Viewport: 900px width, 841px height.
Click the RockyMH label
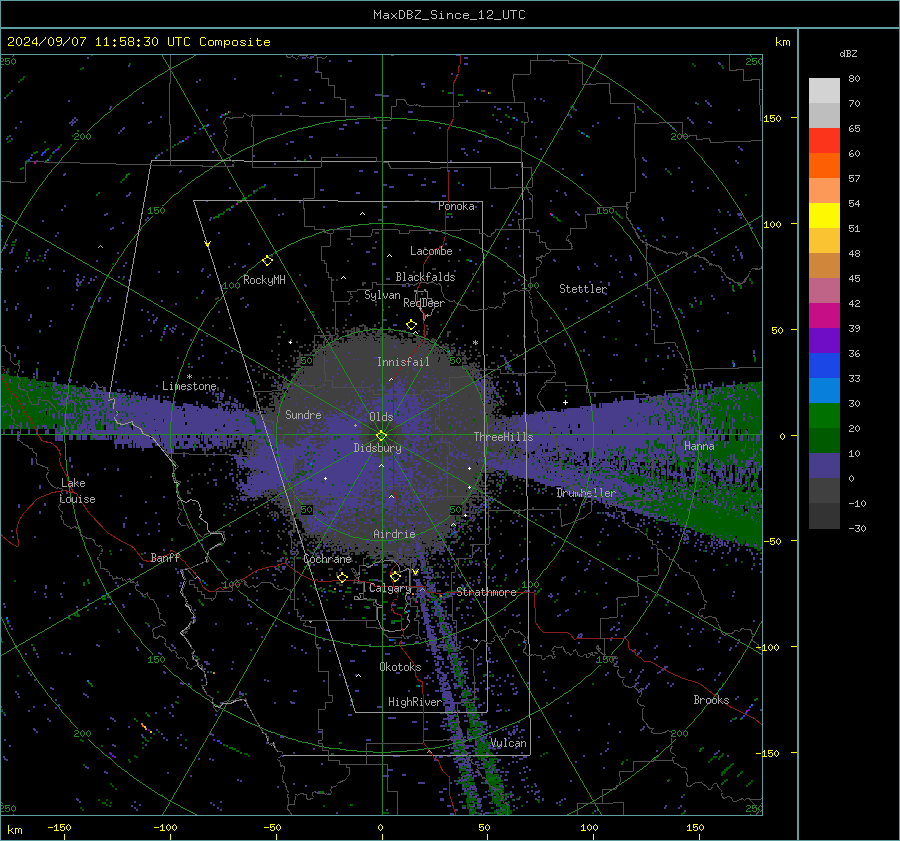[264, 280]
